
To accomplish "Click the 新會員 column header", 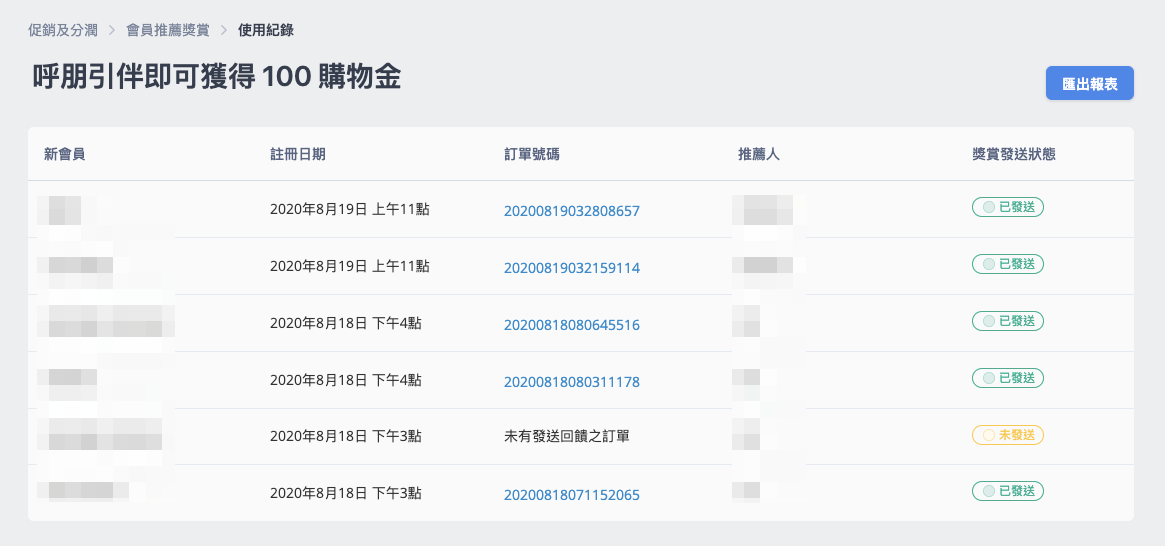I will point(65,155).
